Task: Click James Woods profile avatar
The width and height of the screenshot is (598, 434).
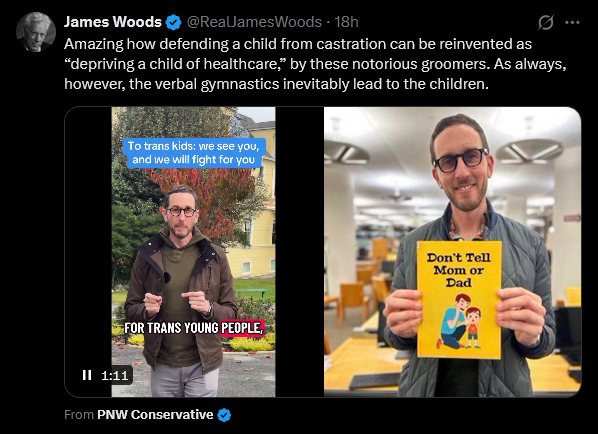Action: 36,32
